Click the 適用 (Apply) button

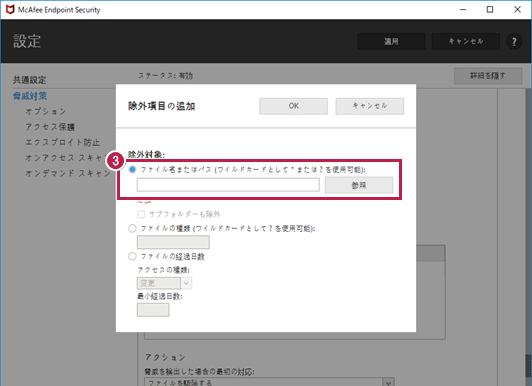pos(391,41)
